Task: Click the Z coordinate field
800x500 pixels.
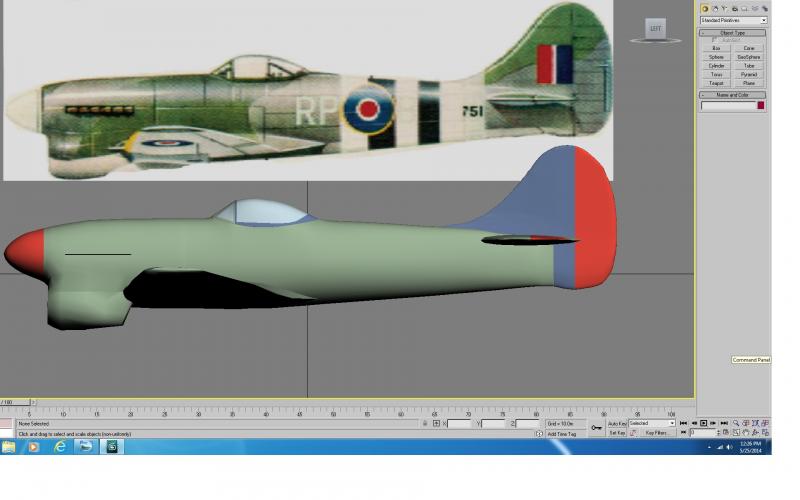Action: click(x=528, y=423)
